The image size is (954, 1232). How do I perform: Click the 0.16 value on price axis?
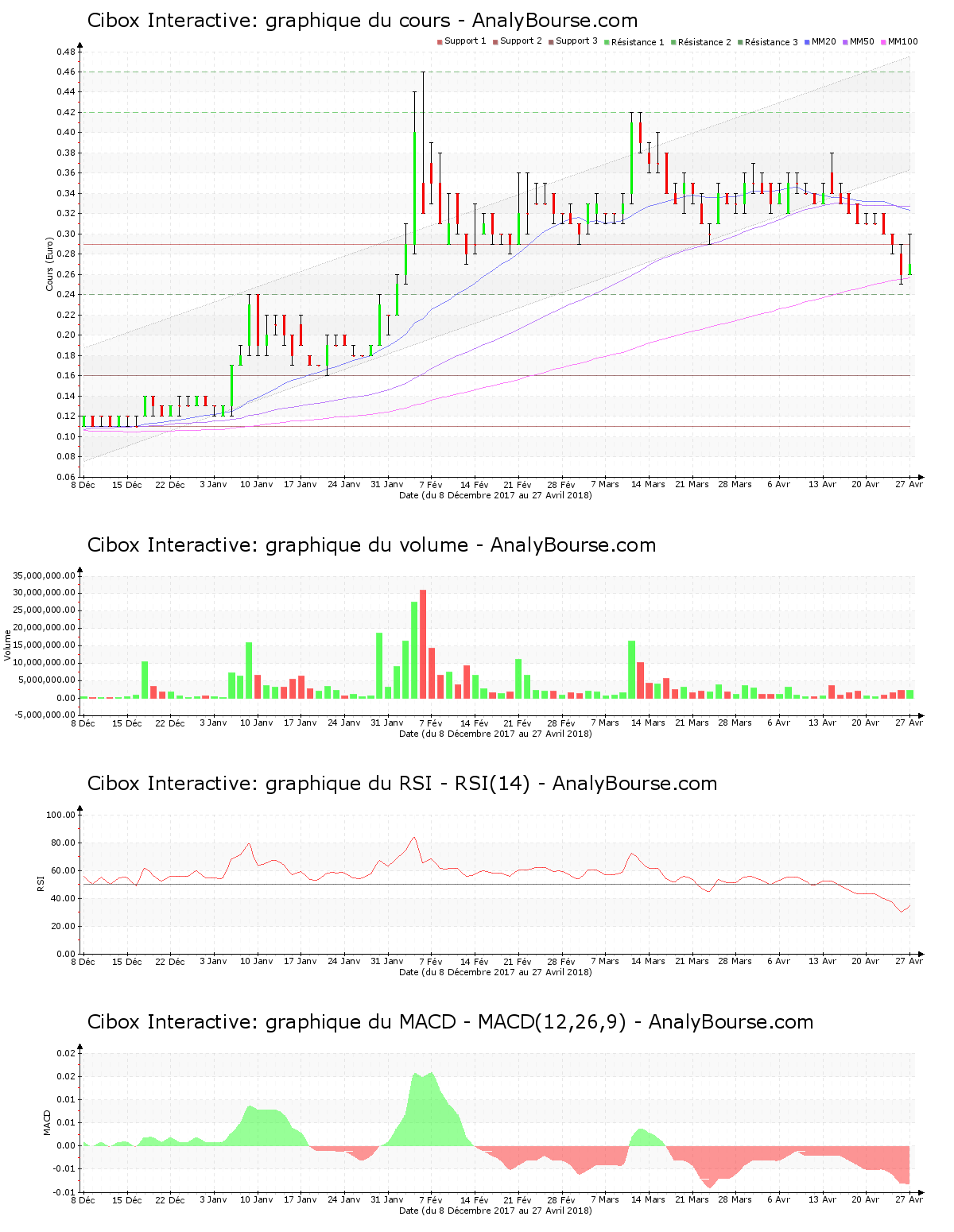[66, 375]
